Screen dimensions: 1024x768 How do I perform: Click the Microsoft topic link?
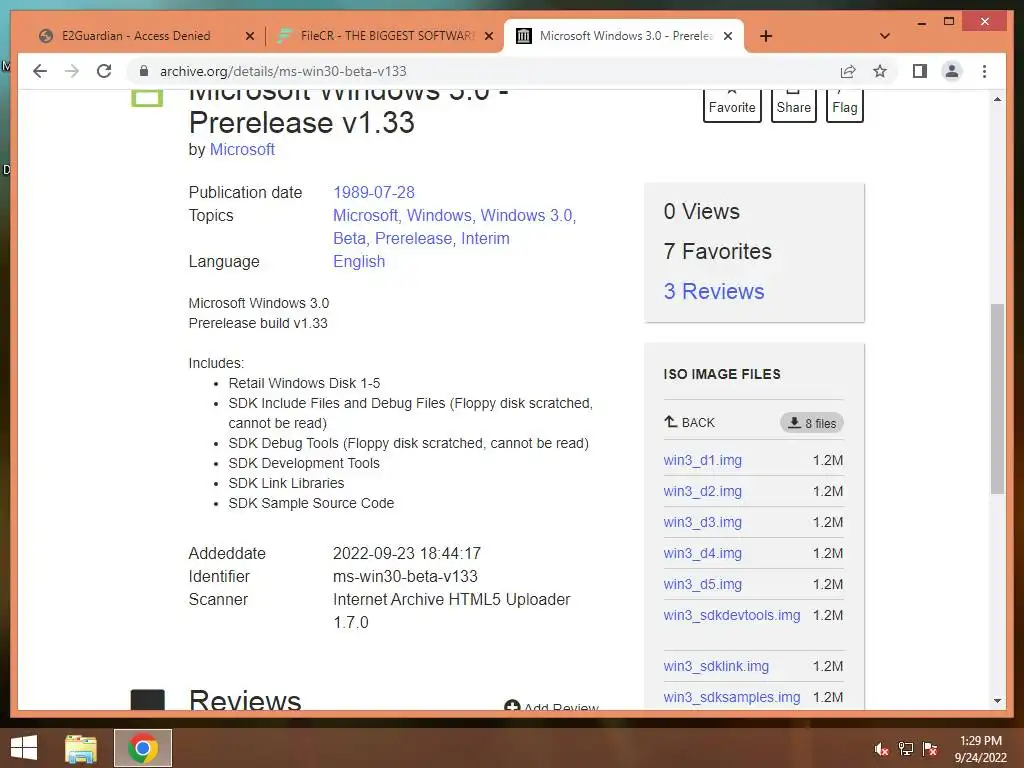coord(367,216)
